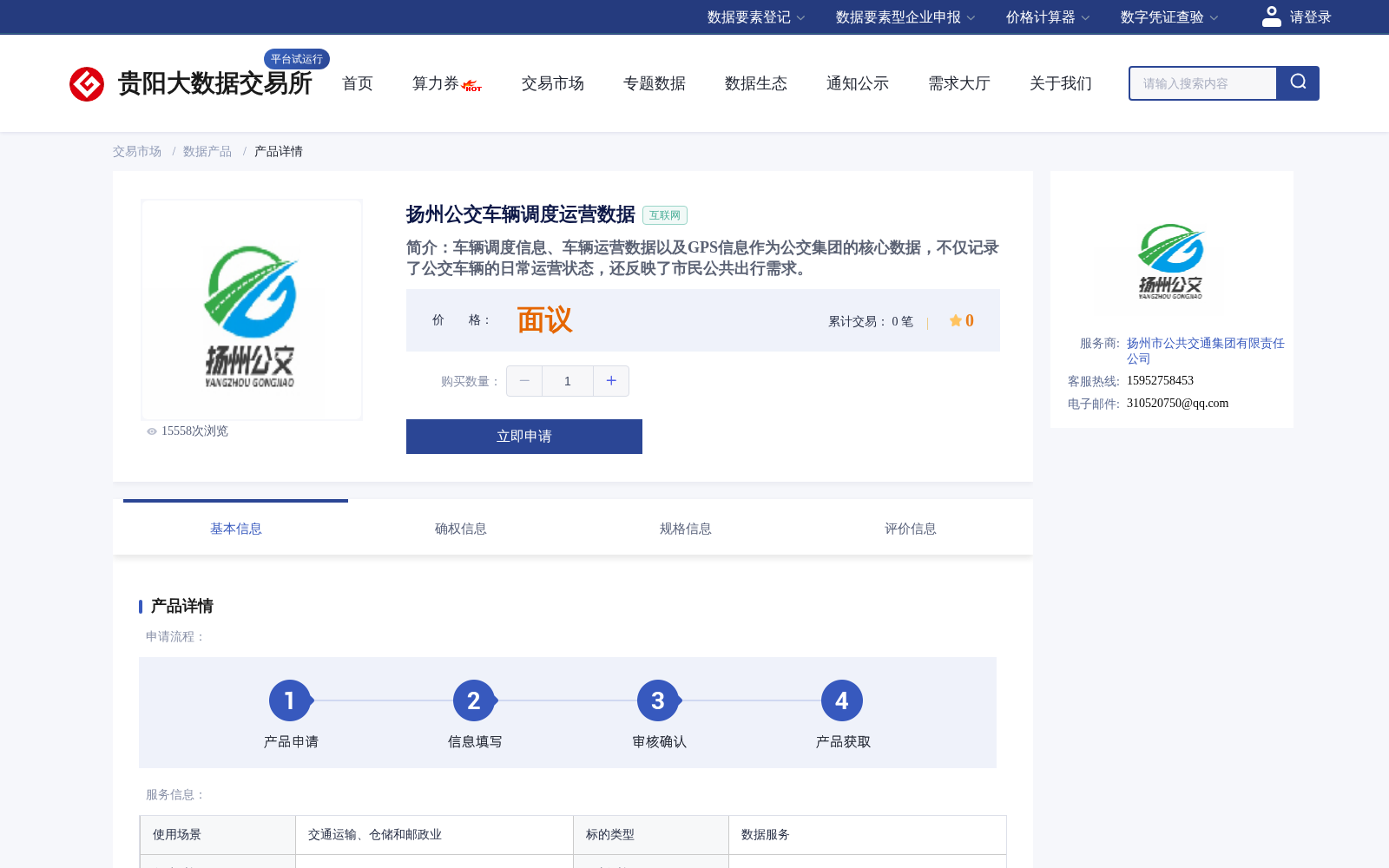Click the user login avatar icon
Viewport: 1389px width, 868px height.
click(x=1272, y=16)
